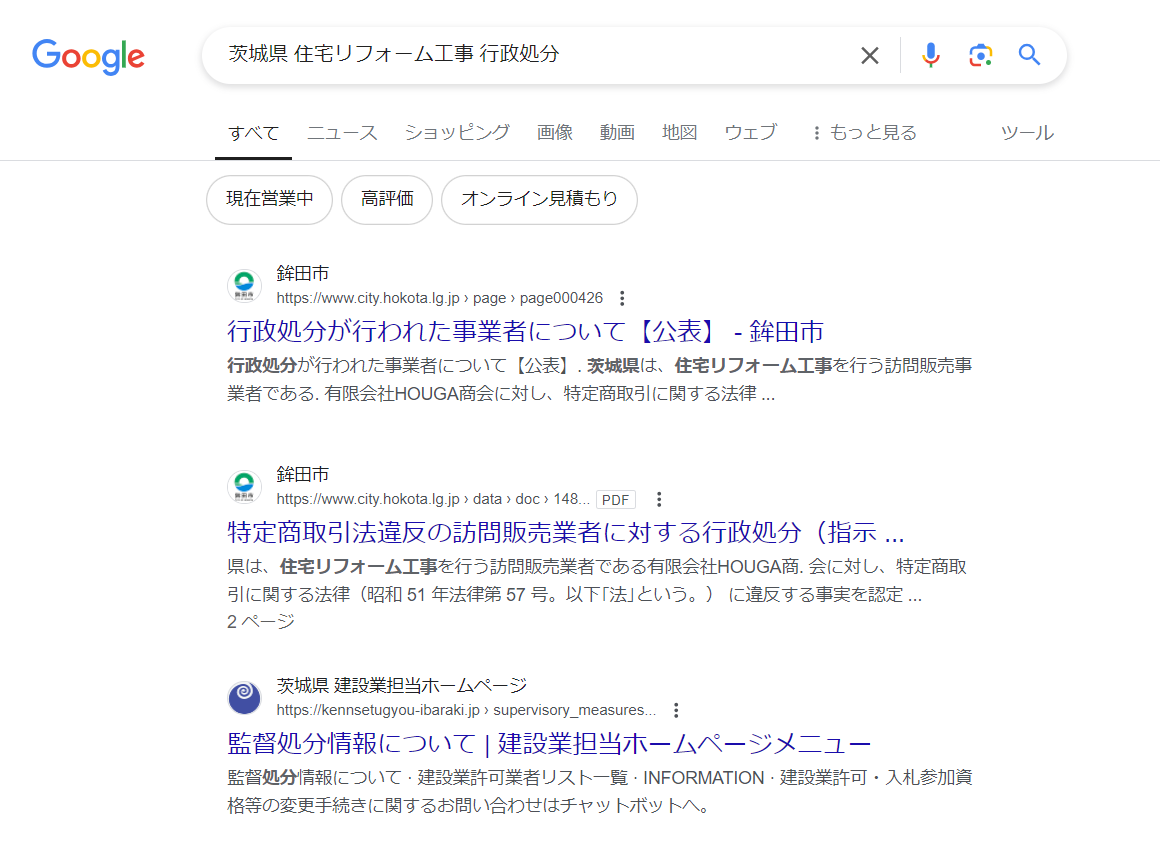This screenshot has height=858, width=1160.
Task: Open the 動画 results tab
Action: tap(617, 133)
